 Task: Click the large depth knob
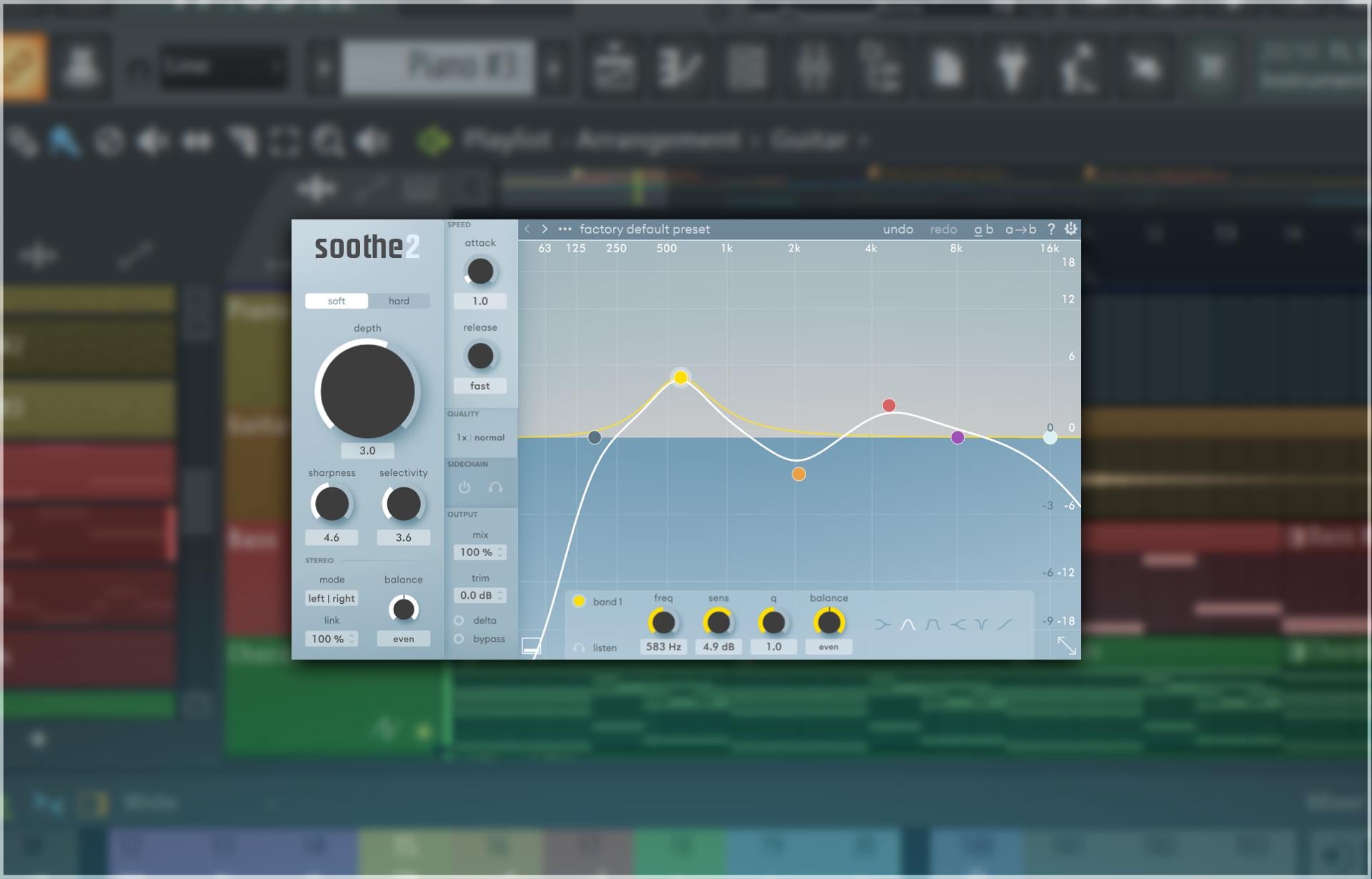(367, 391)
